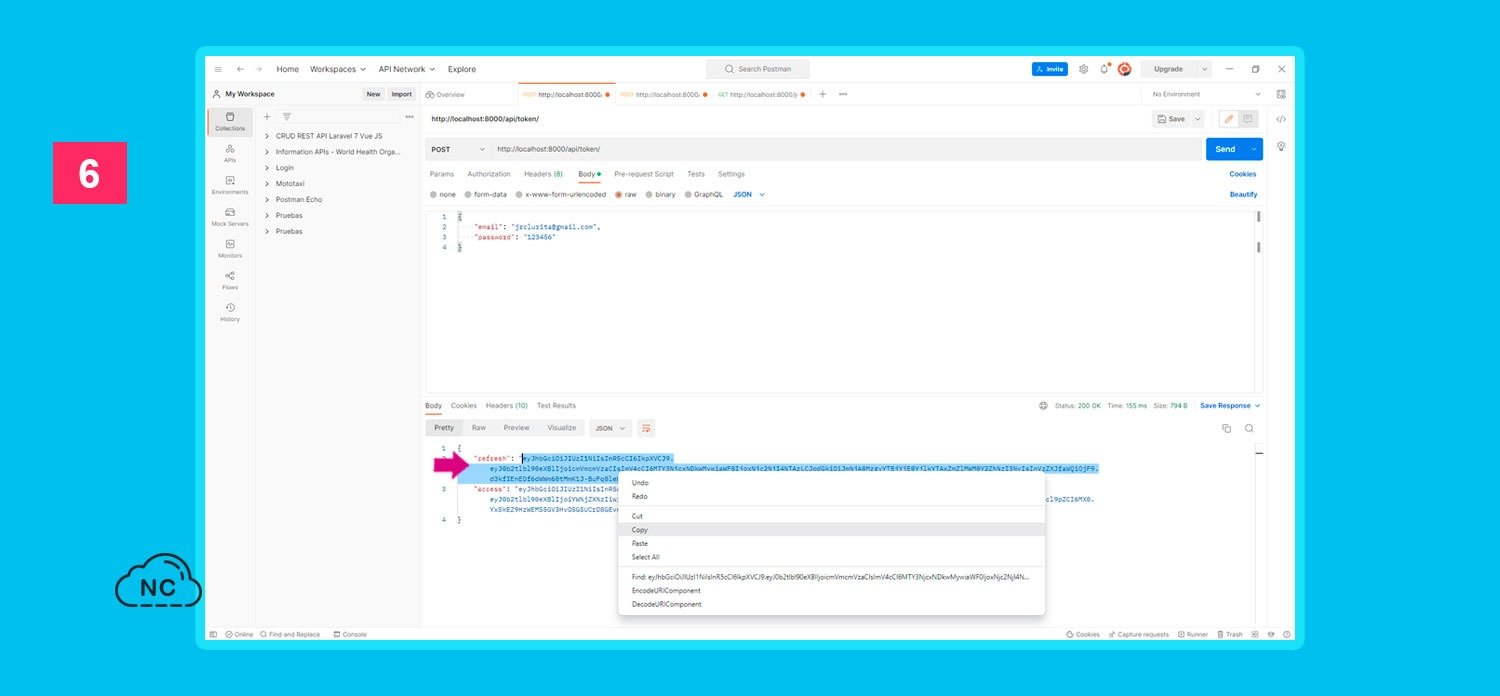Click the Save button
Screen dimensions: 1500x696
pyautogui.click(x=1171, y=119)
